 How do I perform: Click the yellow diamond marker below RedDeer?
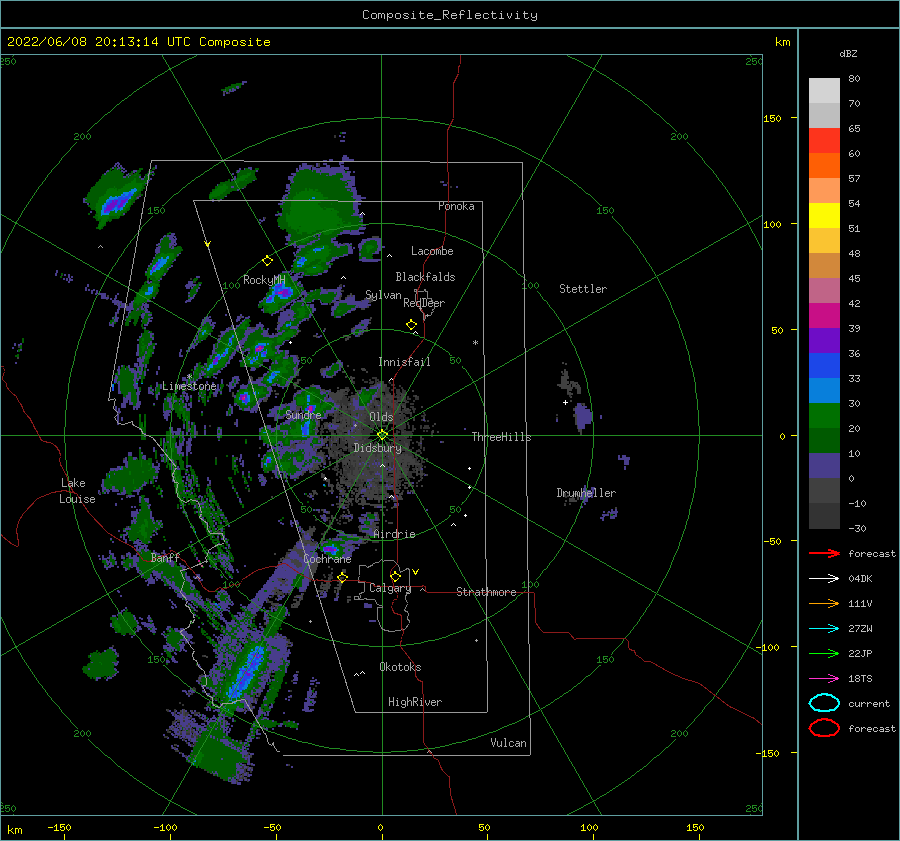pyautogui.click(x=411, y=325)
